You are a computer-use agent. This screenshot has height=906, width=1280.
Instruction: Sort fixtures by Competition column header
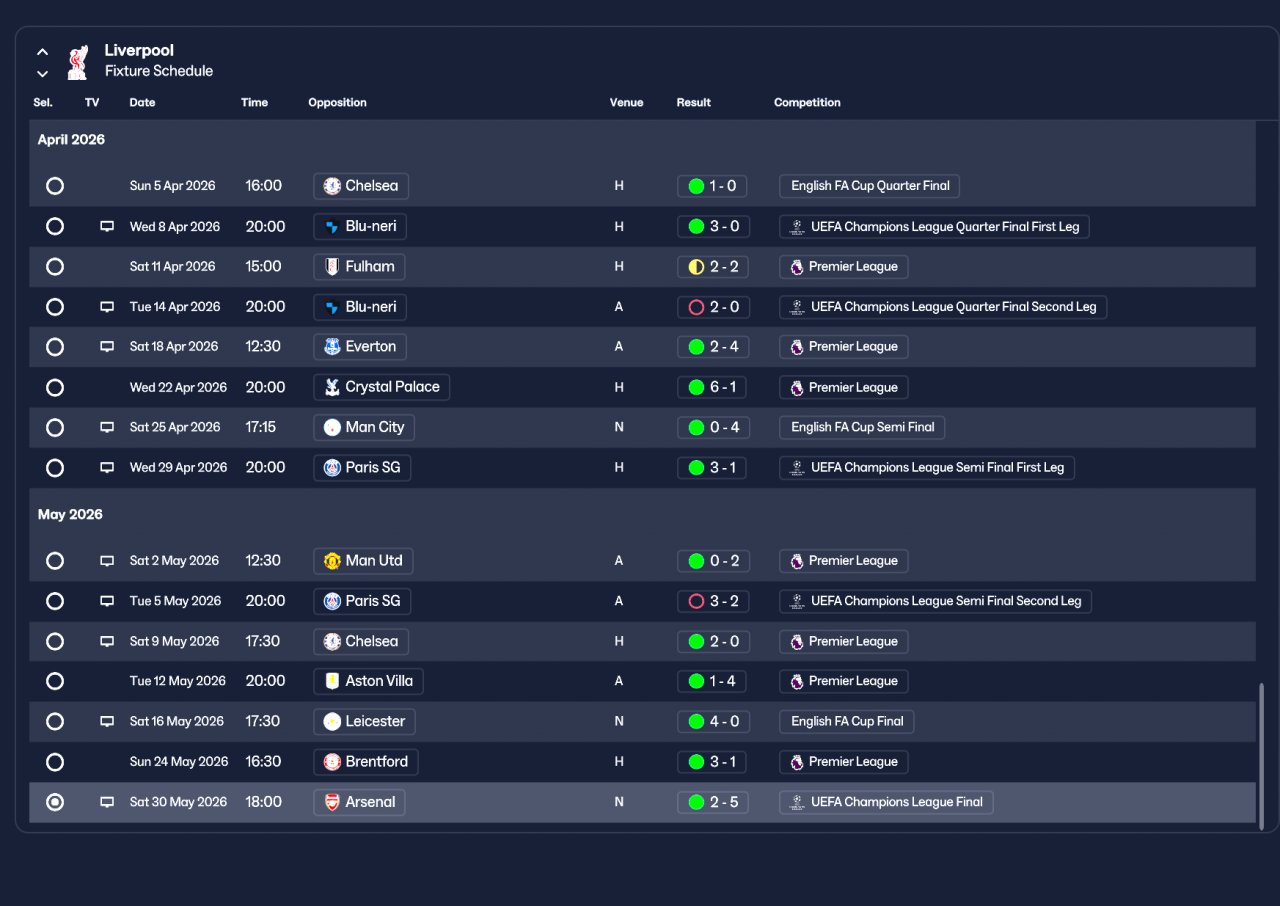807,103
